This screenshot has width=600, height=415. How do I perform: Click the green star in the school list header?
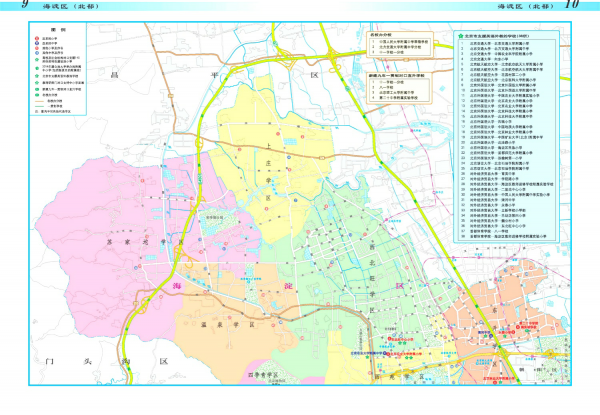coord(461,35)
